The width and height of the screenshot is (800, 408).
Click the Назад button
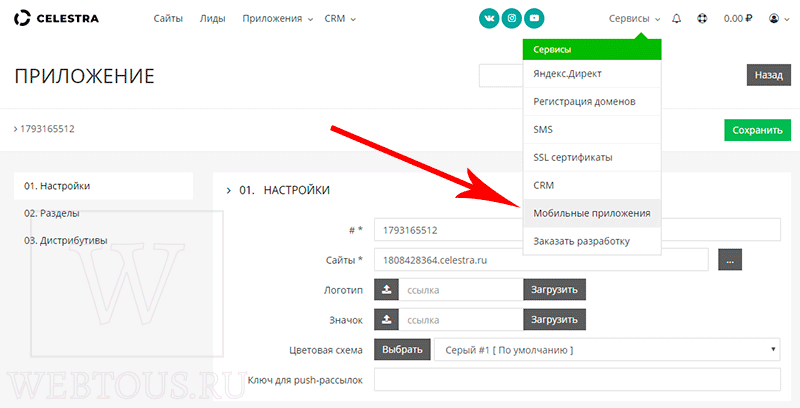(769, 75)
